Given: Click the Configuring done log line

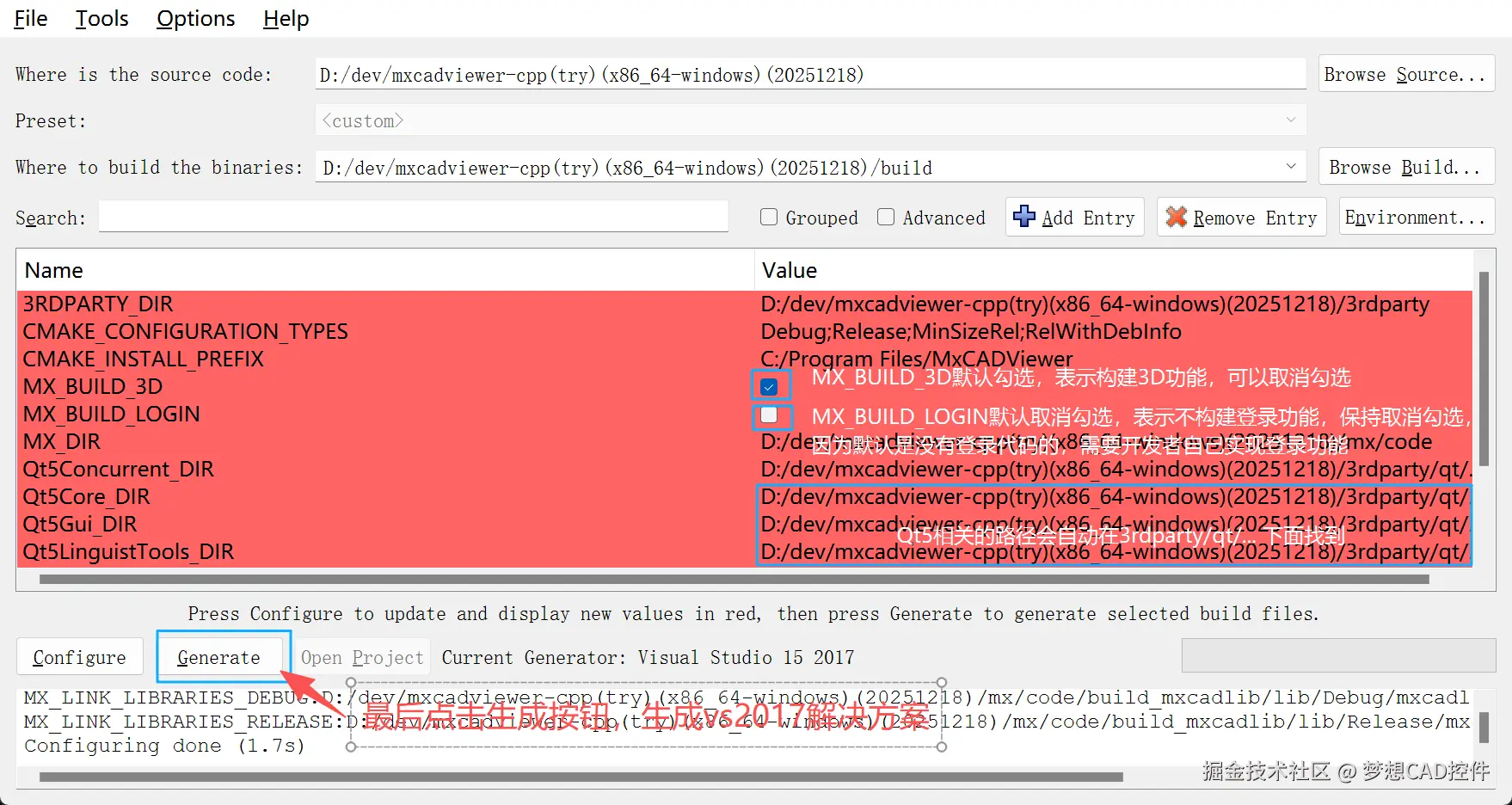Looking at the screenshot, I should pos(164,746).
